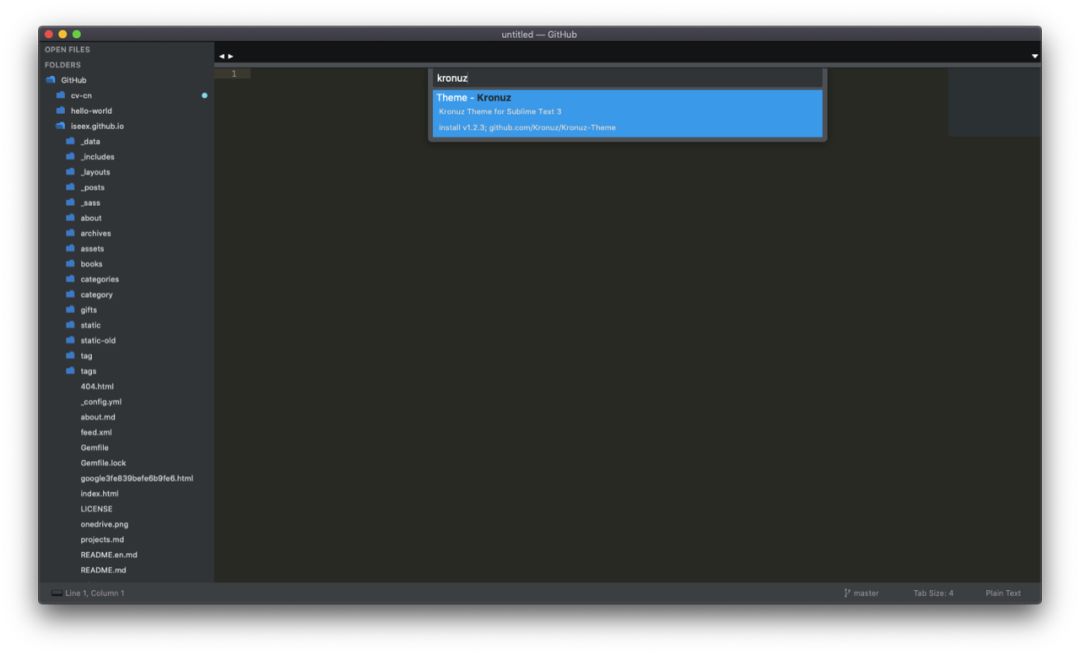This screenshot has height=655, width=1080.
Task: Click the about folder icon
Action: pyautogui.click(x=70, y=218)
